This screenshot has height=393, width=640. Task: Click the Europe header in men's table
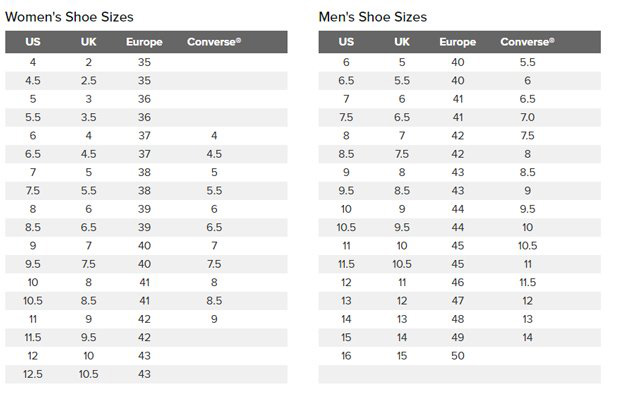click(458, 42)
